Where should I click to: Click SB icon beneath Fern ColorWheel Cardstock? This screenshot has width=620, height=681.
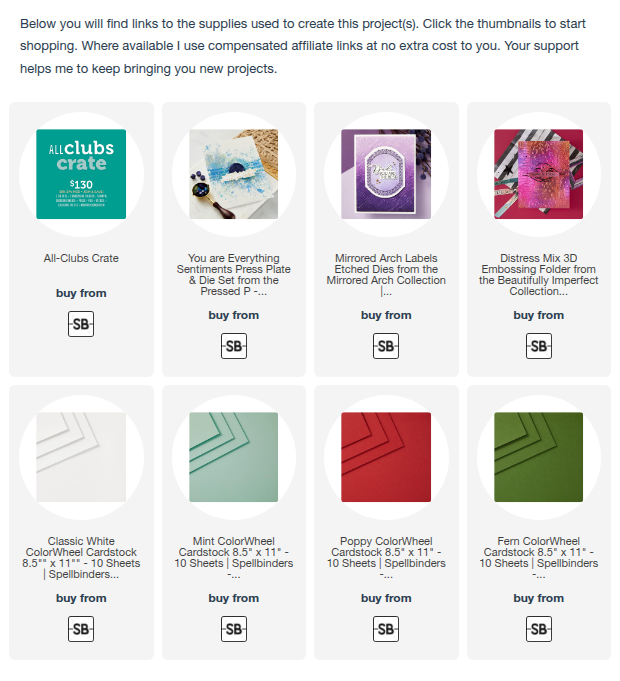(x=539, y=629)
